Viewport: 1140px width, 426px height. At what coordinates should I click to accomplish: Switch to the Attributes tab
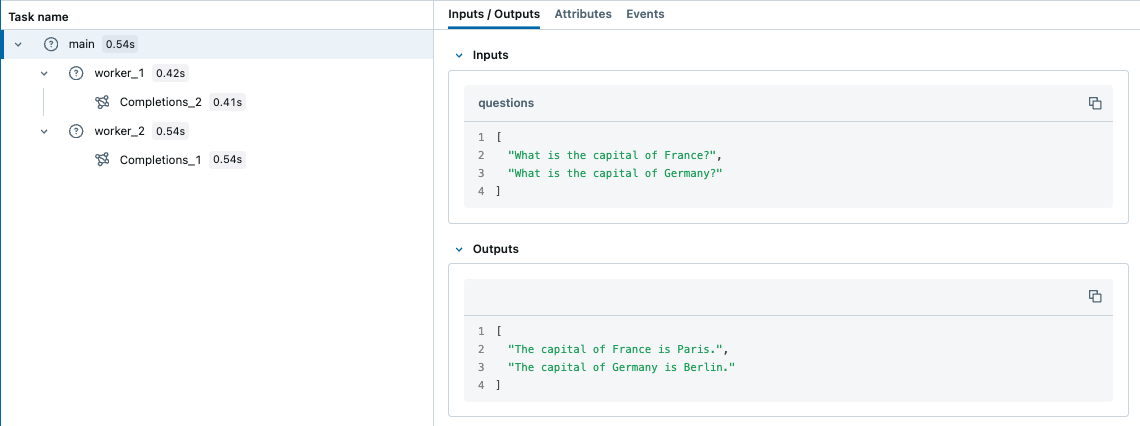point(583,14)
